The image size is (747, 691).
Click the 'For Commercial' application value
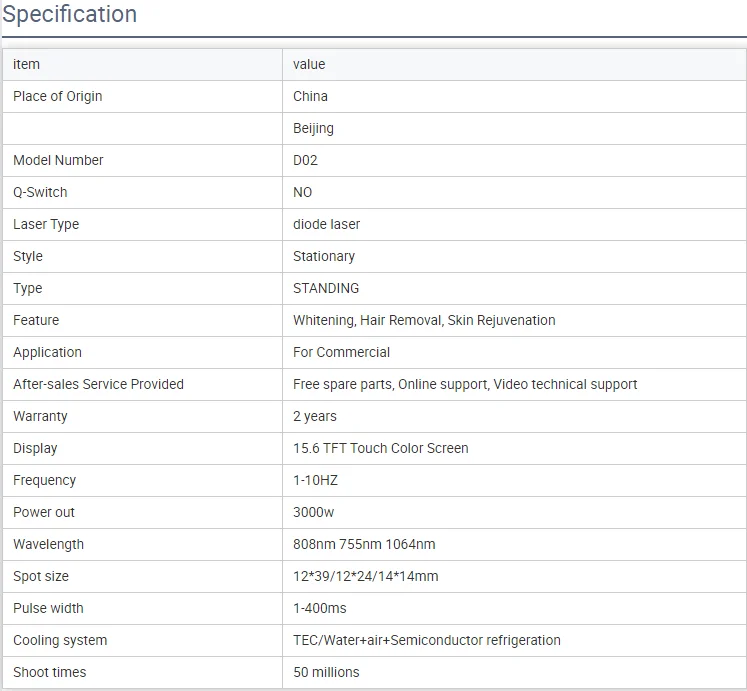click(x=341, y=352)
